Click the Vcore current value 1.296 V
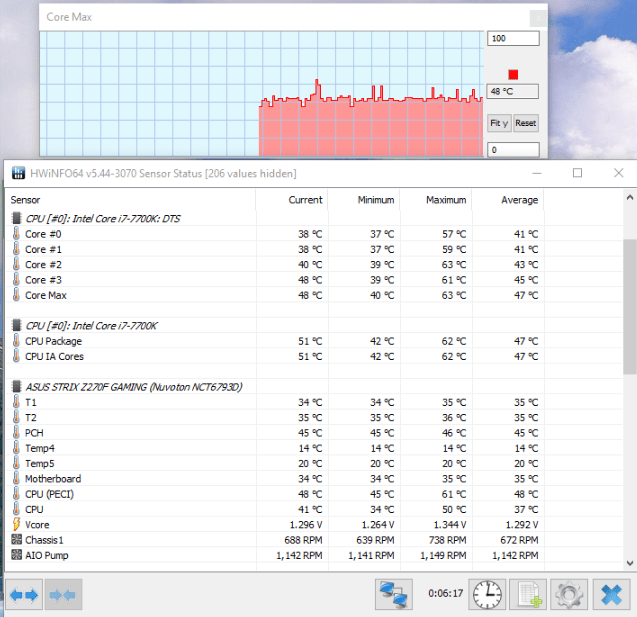The width and height of the screenshot is (637, 617). [x=306, y=524]
